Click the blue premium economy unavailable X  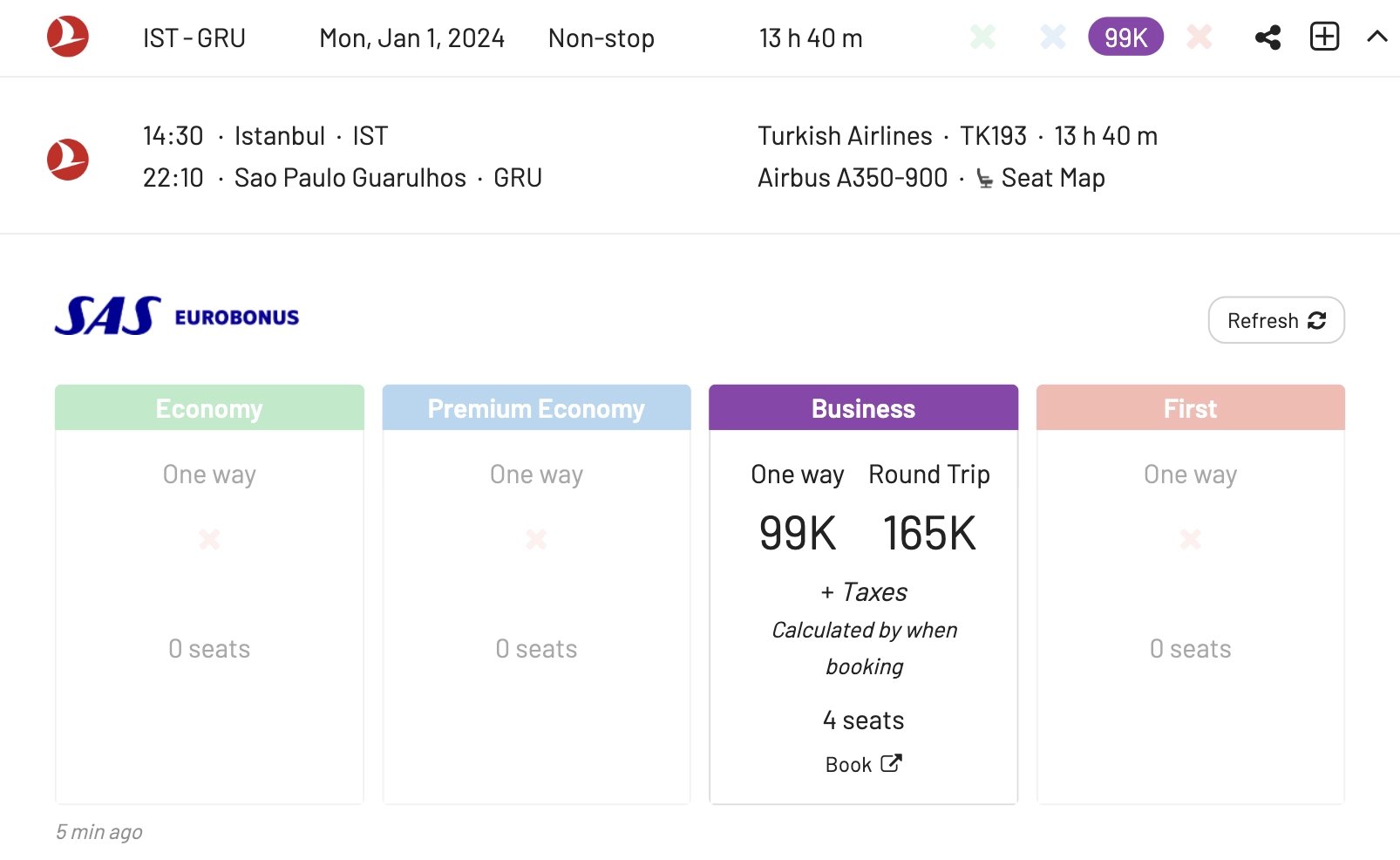click(1053, 37)
